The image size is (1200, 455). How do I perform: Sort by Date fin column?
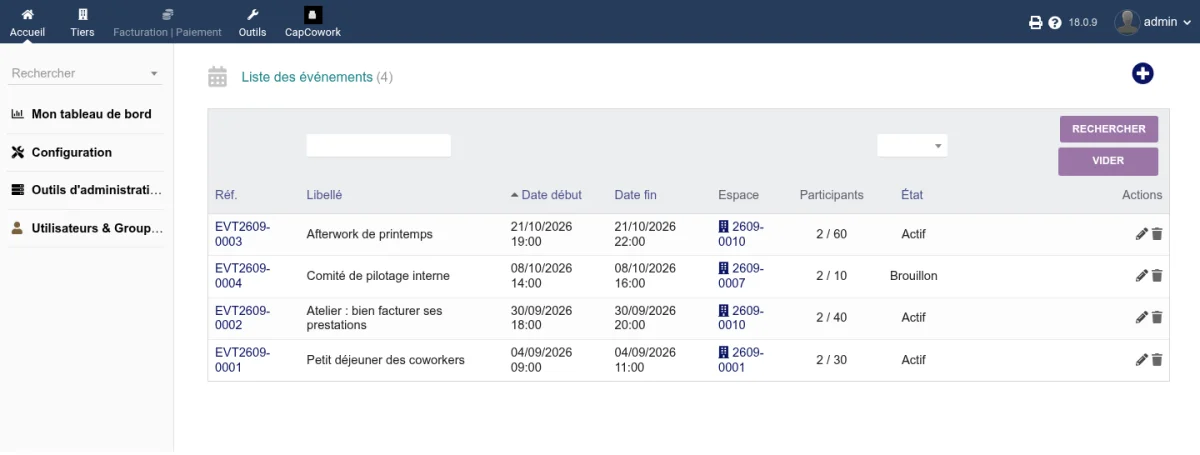click(635, 195)
